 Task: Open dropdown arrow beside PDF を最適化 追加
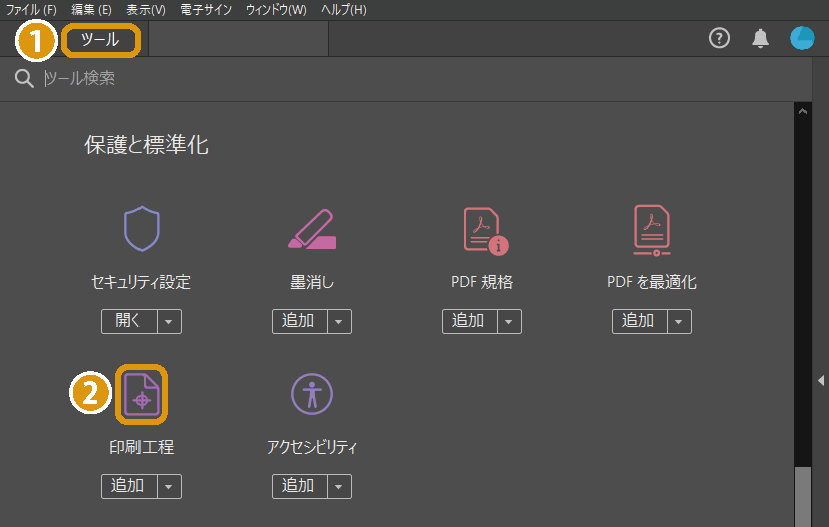point(679,321)
